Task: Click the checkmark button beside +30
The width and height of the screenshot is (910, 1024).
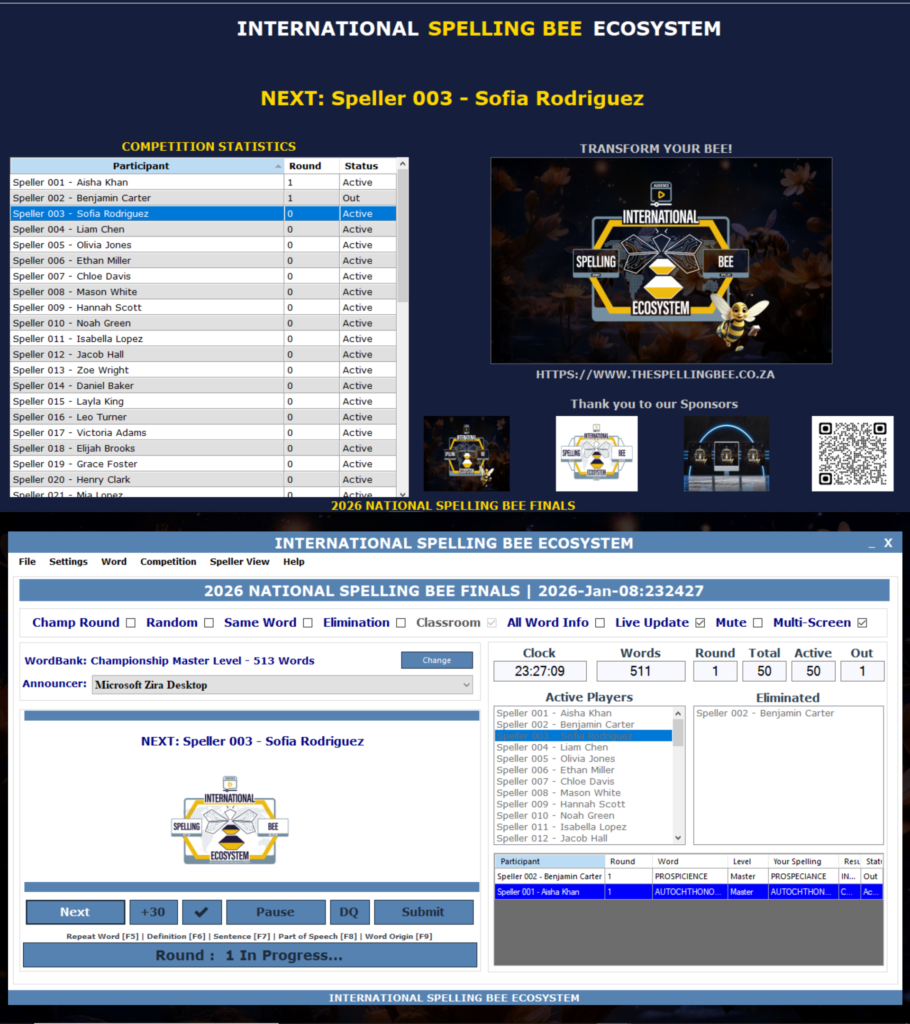Action: point(201,912)
